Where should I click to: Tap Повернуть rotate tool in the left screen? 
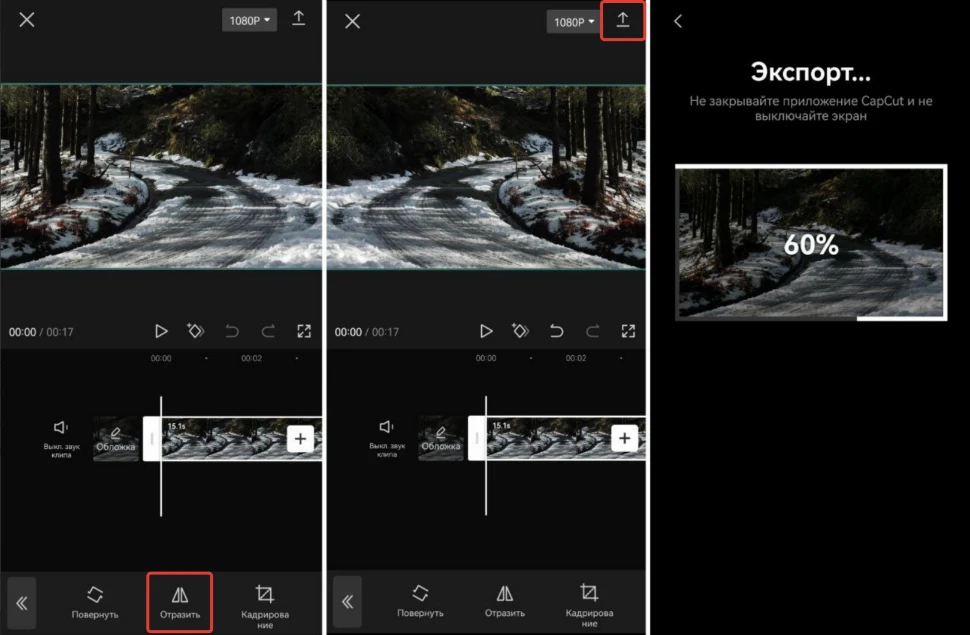click(x=95, y=602)
